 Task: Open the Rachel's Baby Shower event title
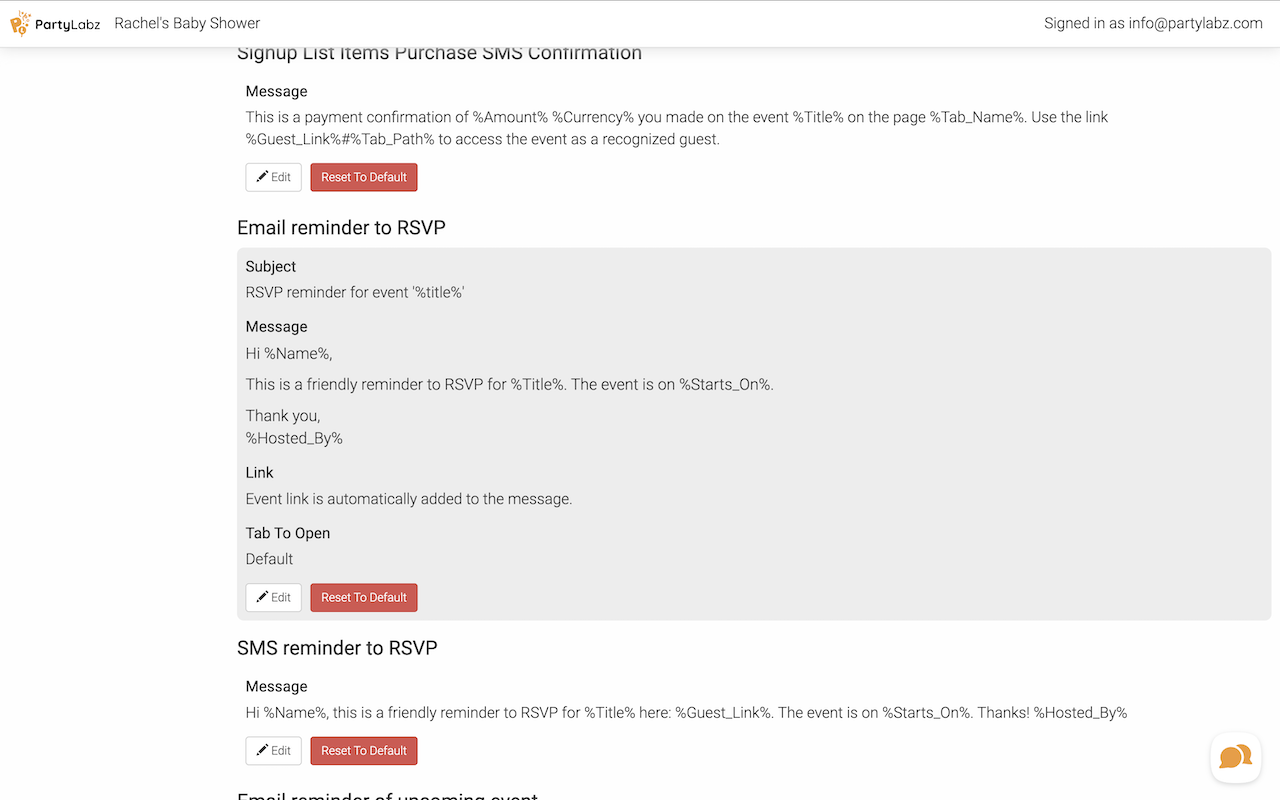tap(187, 23)
